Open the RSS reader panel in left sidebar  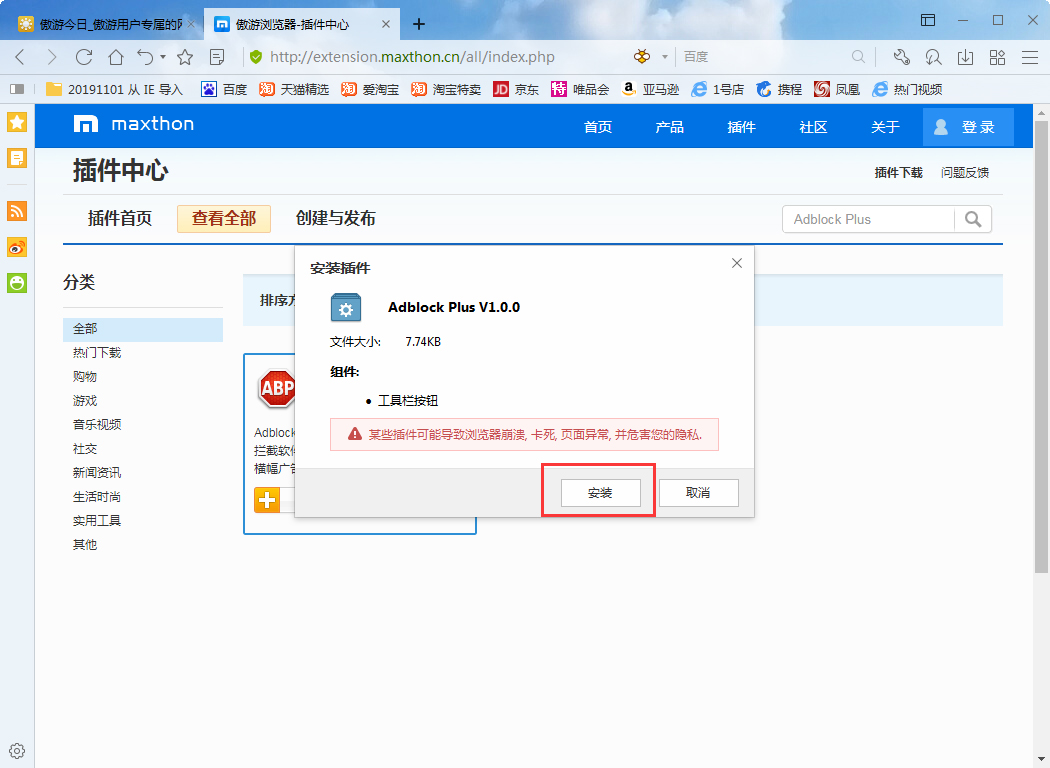click(x=16, y=211)
